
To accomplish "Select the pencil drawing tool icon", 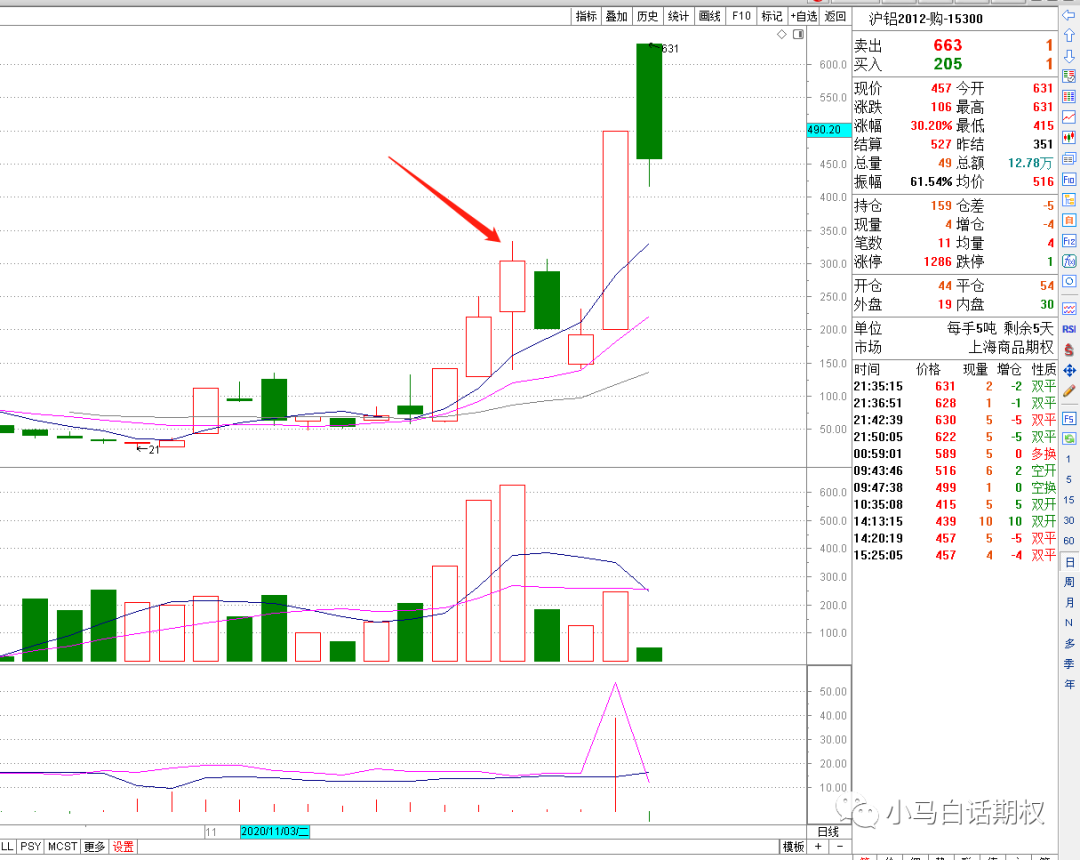I will pyautogui.click(x=1069, y=391).
